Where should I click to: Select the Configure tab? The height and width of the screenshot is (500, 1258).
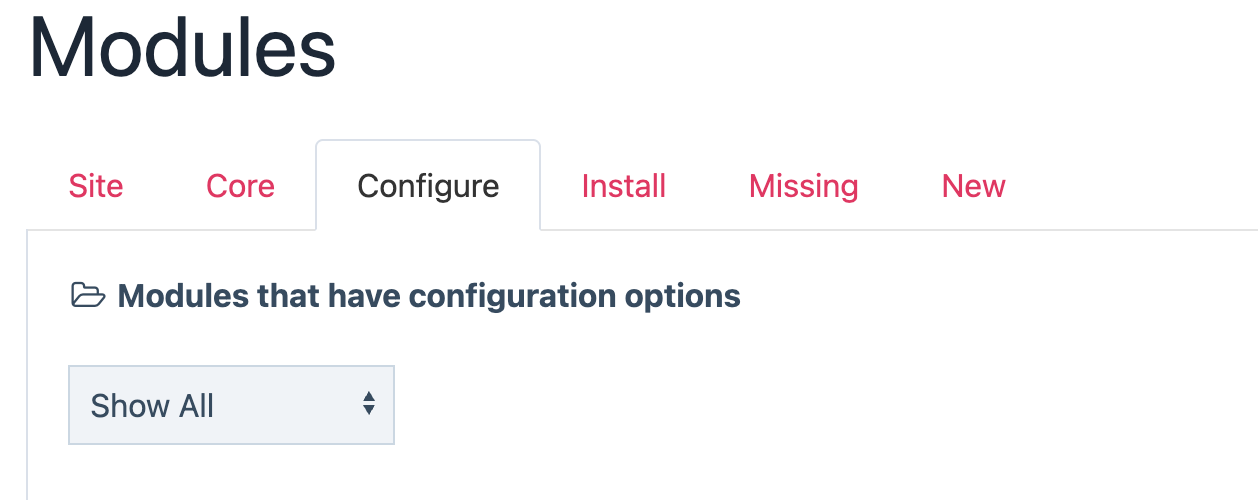click(x=428, y=186)
